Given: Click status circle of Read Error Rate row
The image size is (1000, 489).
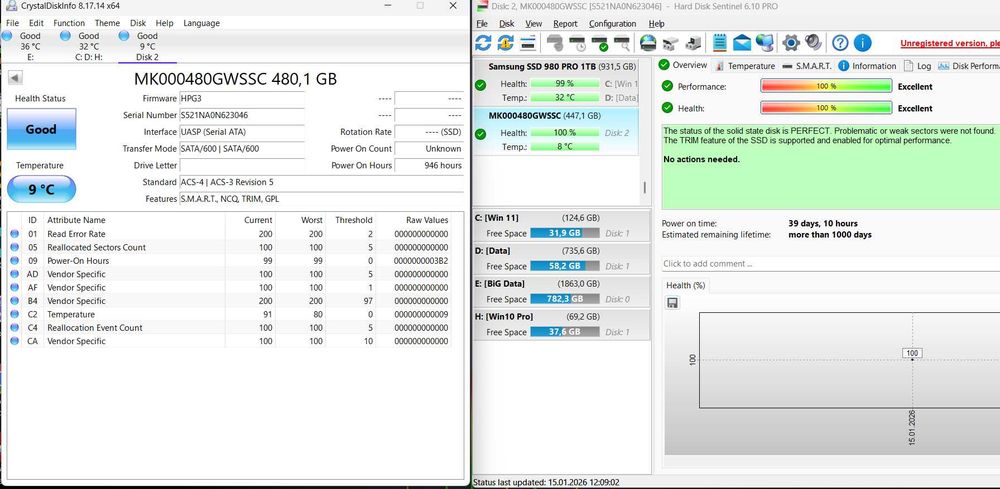Looking at the screenshot, I should tap(15, 234).
